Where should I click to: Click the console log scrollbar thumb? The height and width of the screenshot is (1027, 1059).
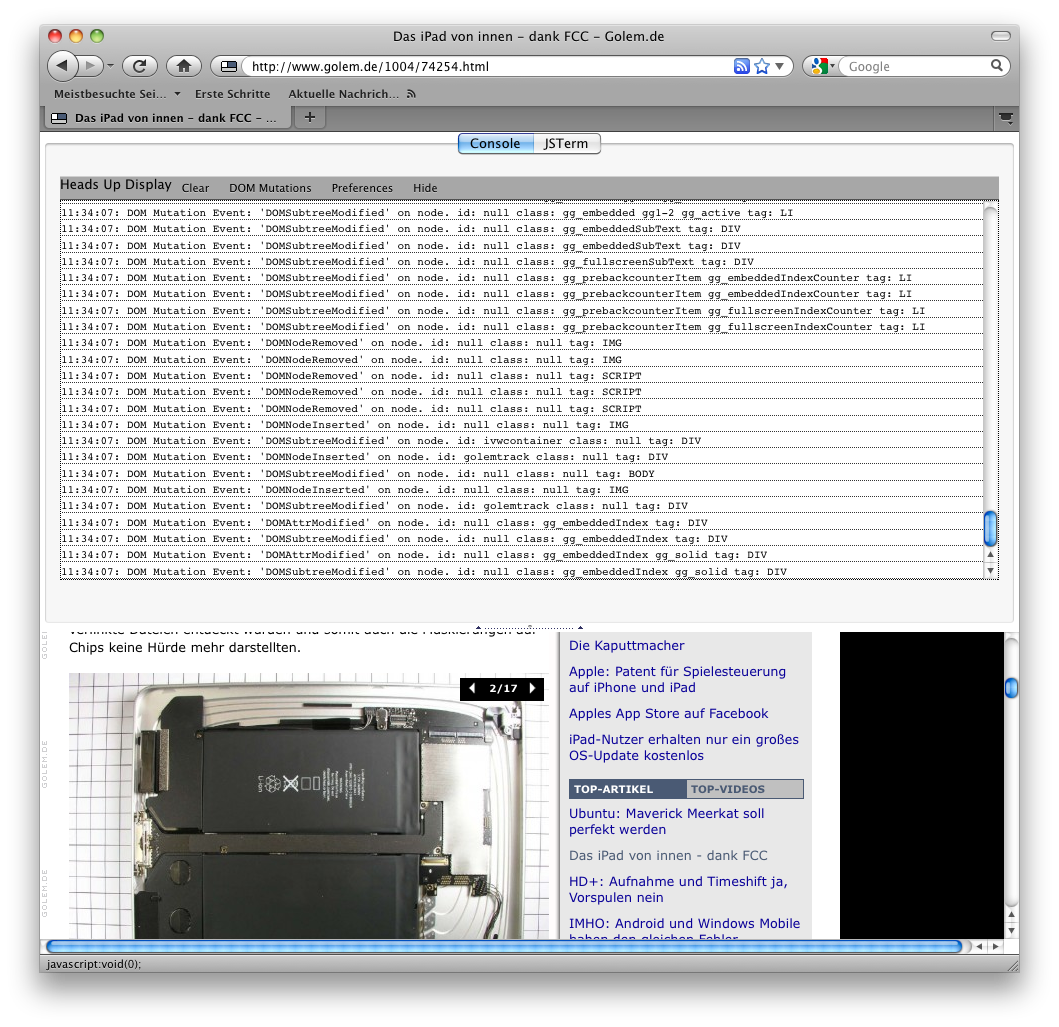990,528
